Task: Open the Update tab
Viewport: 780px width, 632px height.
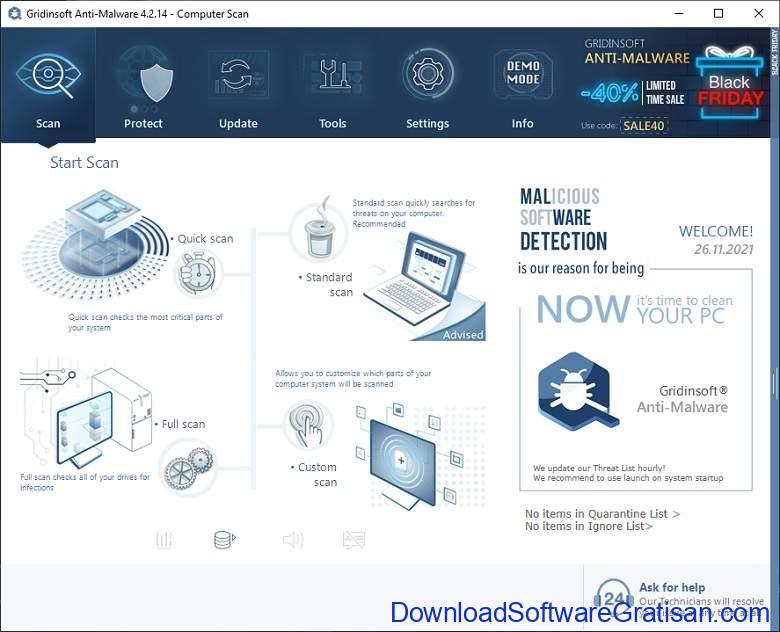Action: coord(238,85)
